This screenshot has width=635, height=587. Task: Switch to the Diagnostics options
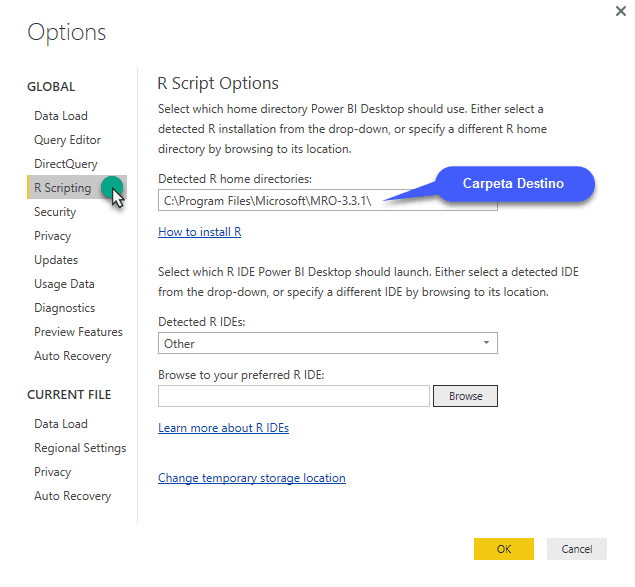pos(64,308)
